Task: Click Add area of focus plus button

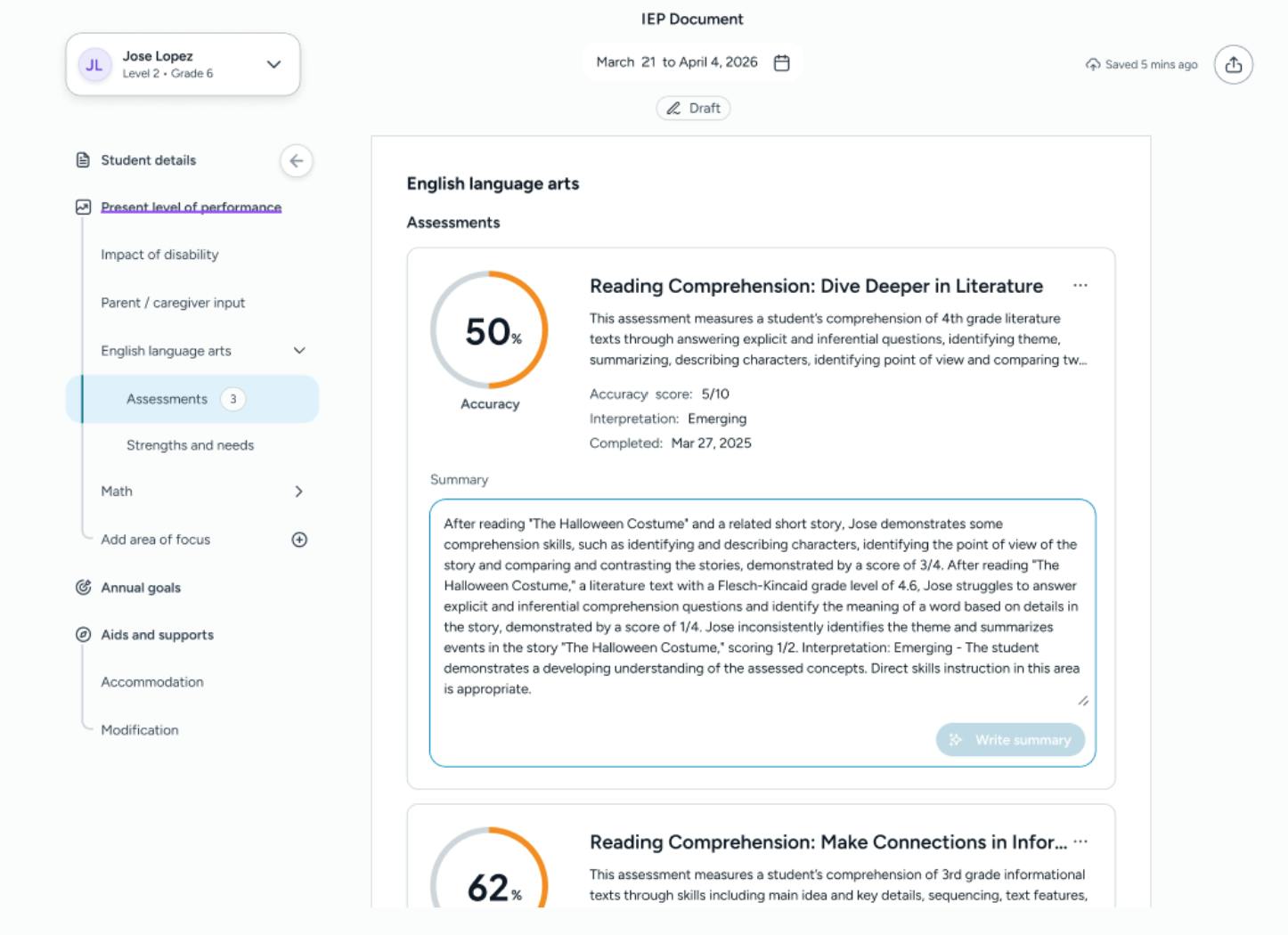Action: tap(299, 540)
